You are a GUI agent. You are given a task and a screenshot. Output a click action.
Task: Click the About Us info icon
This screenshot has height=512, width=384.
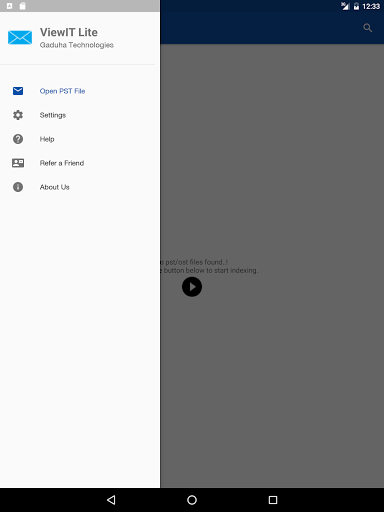click(18, 187)
